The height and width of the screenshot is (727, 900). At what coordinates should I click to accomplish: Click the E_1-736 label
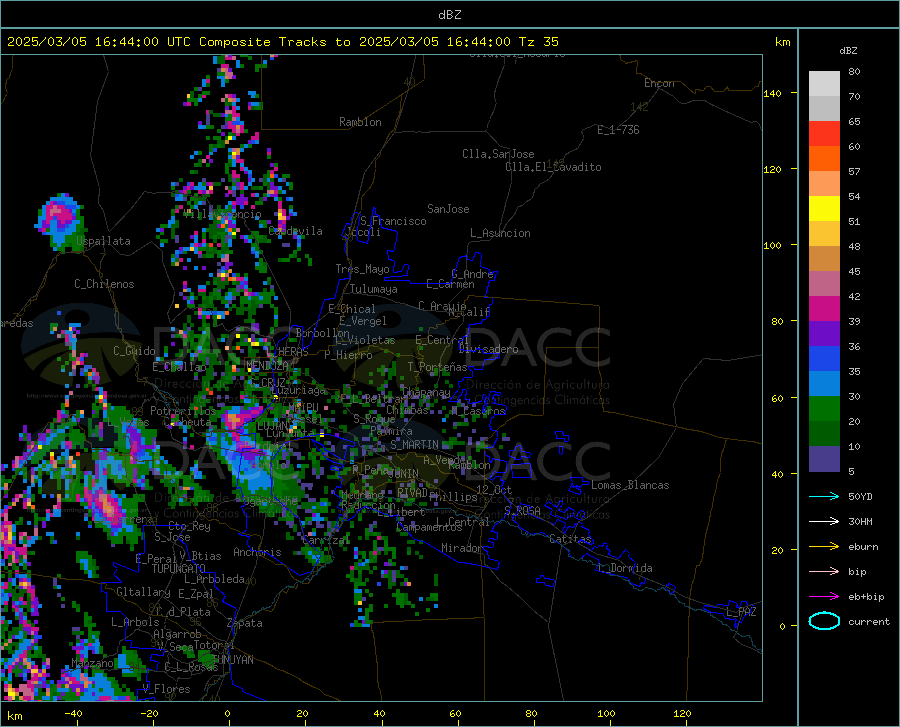click(x=618, y=130)
